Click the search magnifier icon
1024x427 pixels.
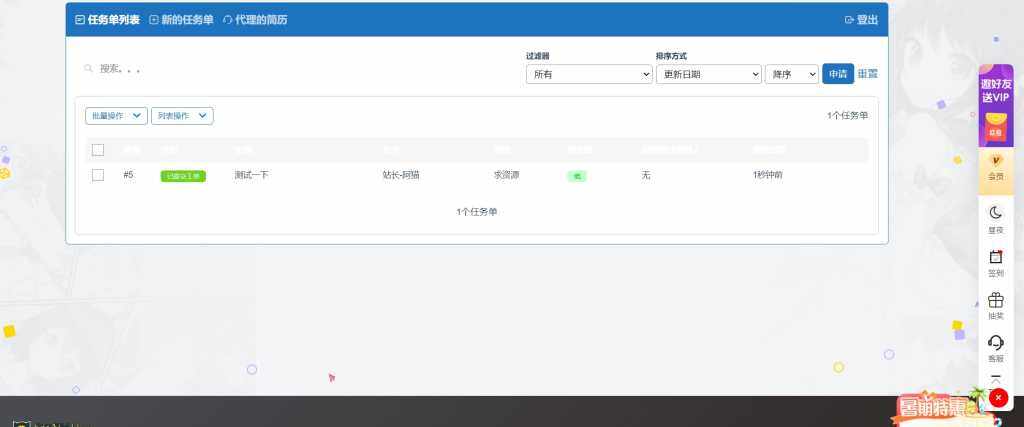pyautogui.click(x=88, y=69)
